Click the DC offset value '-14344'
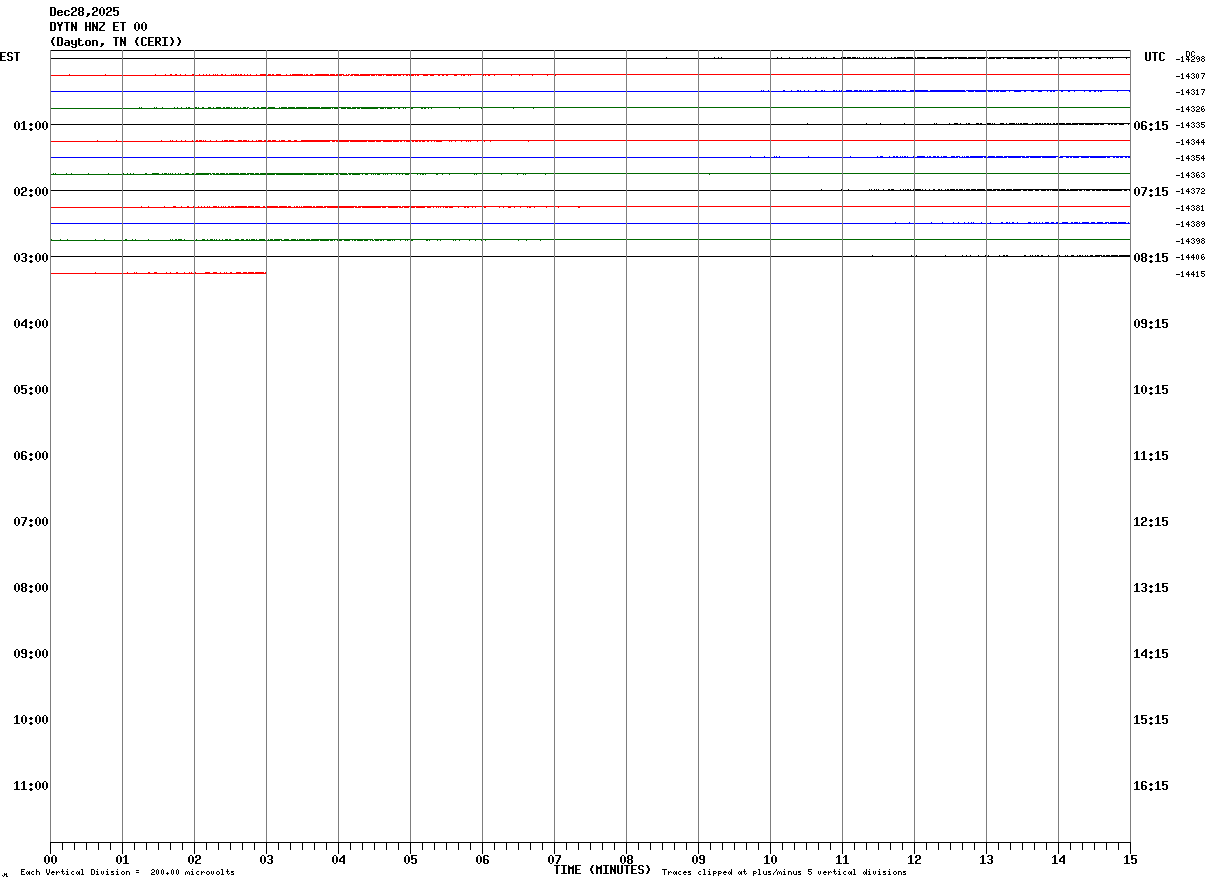The height and width of the screenshot is (886, 1210). tap(1190, 142)
